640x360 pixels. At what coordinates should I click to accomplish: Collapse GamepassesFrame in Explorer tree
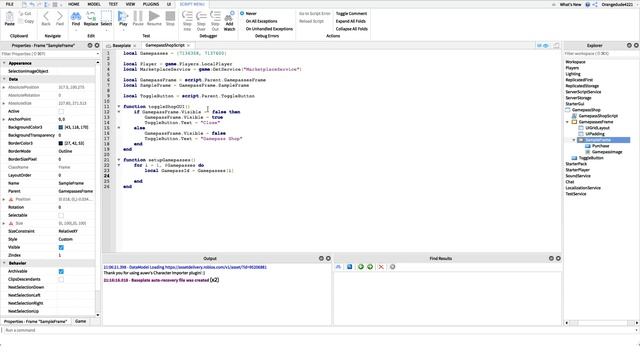[x=567, y=122]
